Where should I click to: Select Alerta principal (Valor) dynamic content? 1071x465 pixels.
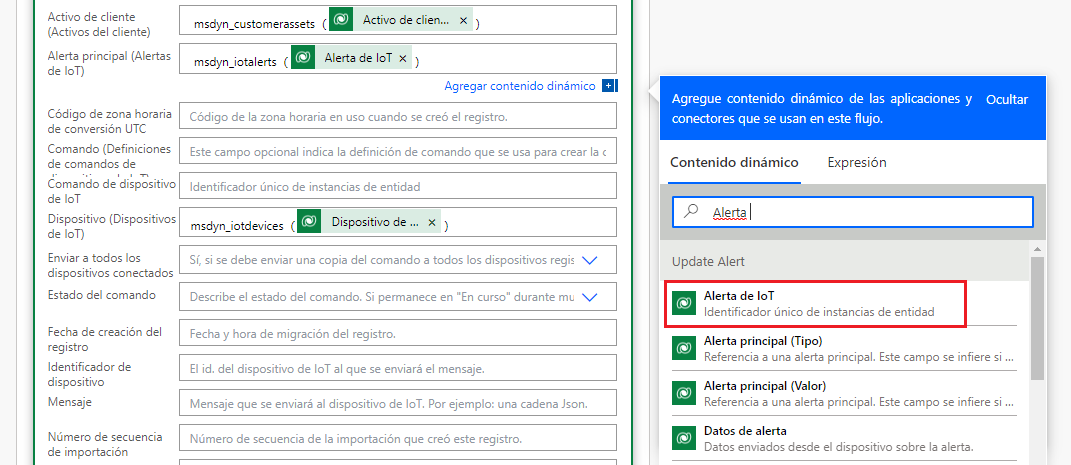[845, 393]
